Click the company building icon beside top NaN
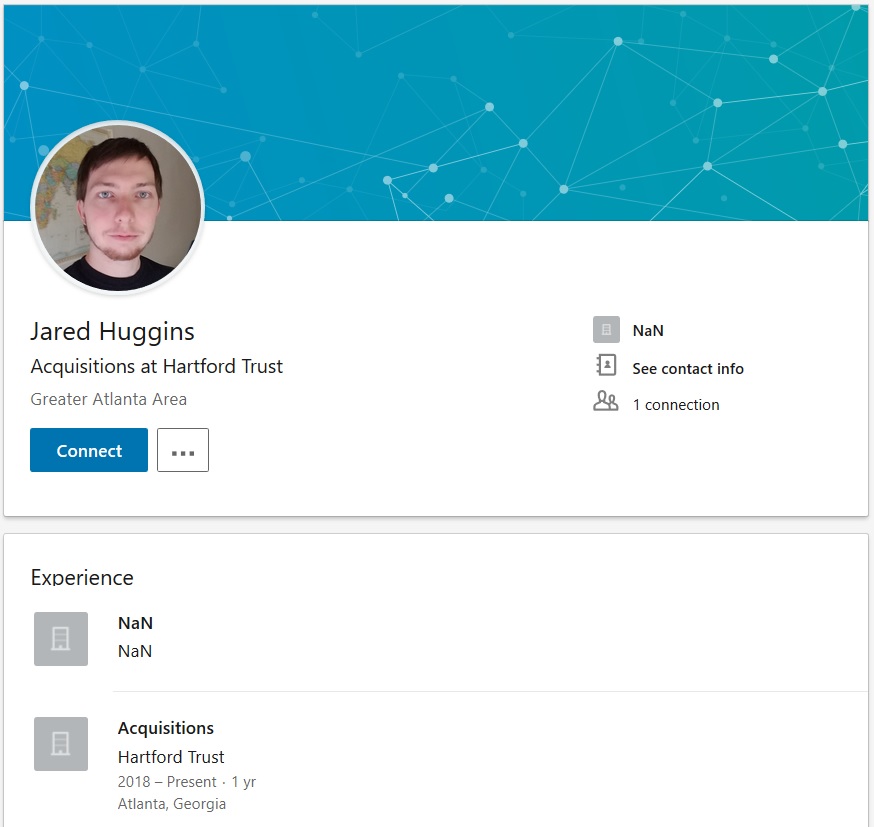The width and height of the screenshot is (874, 827). 606,330
